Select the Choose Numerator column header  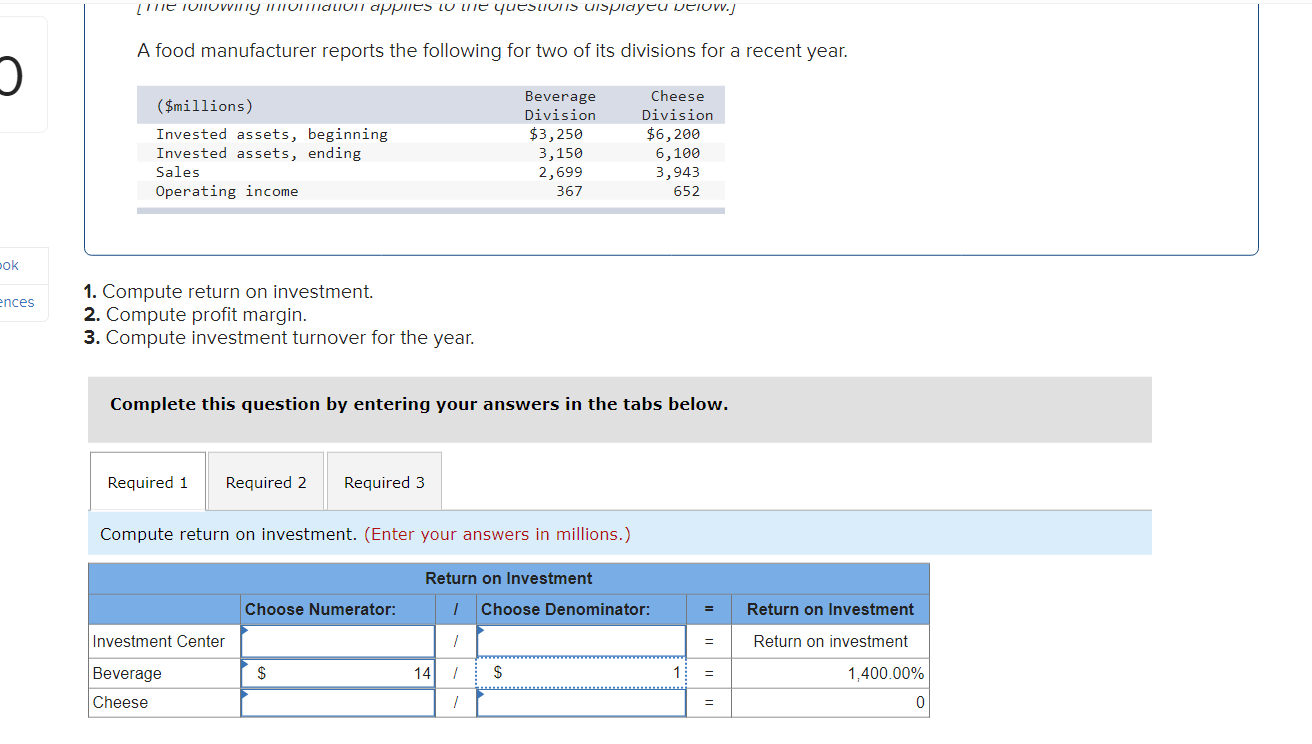(x=320, y=609)
